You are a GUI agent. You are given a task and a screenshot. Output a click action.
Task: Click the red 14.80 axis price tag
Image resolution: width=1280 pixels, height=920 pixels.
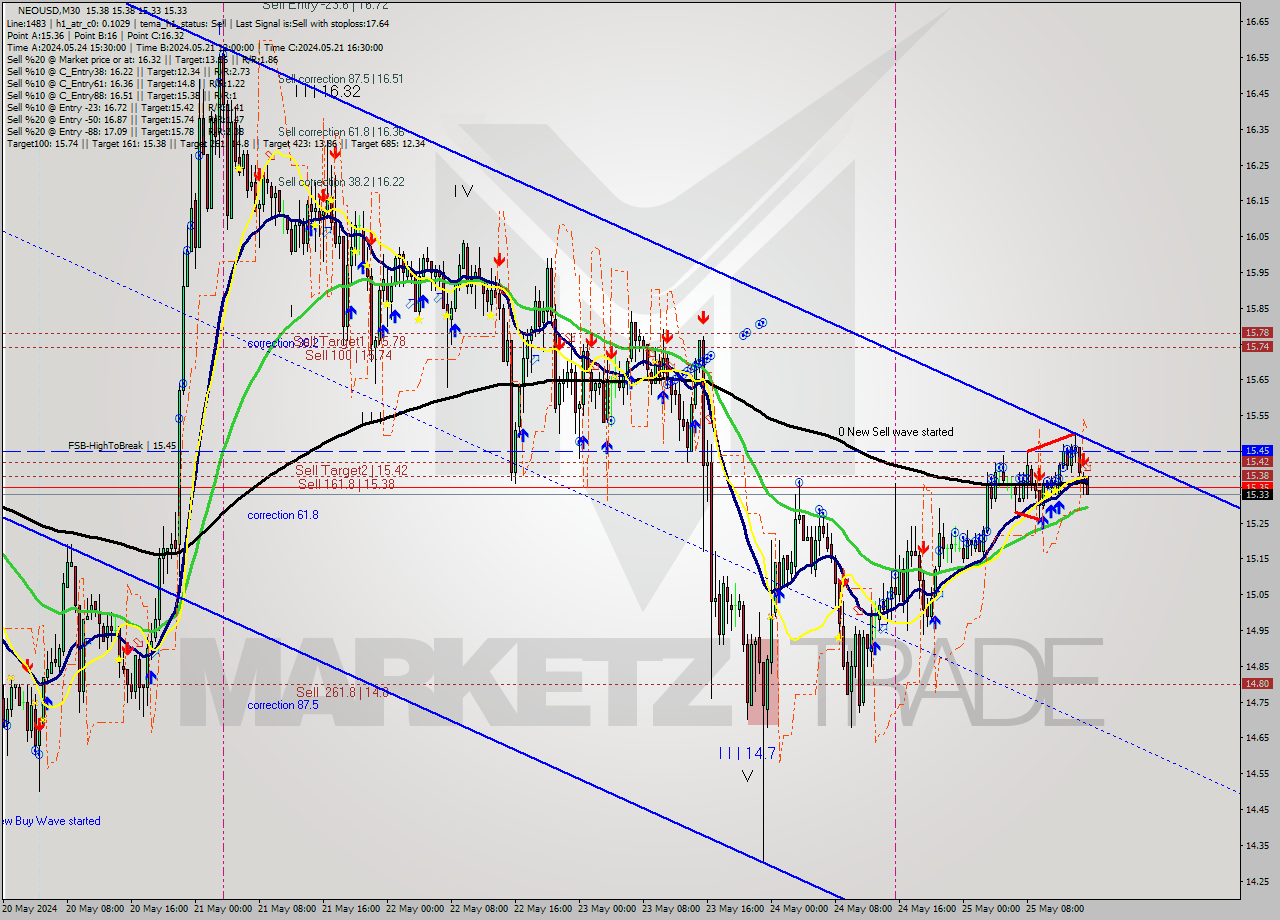pyautogui.click(x=1257, y=684)
